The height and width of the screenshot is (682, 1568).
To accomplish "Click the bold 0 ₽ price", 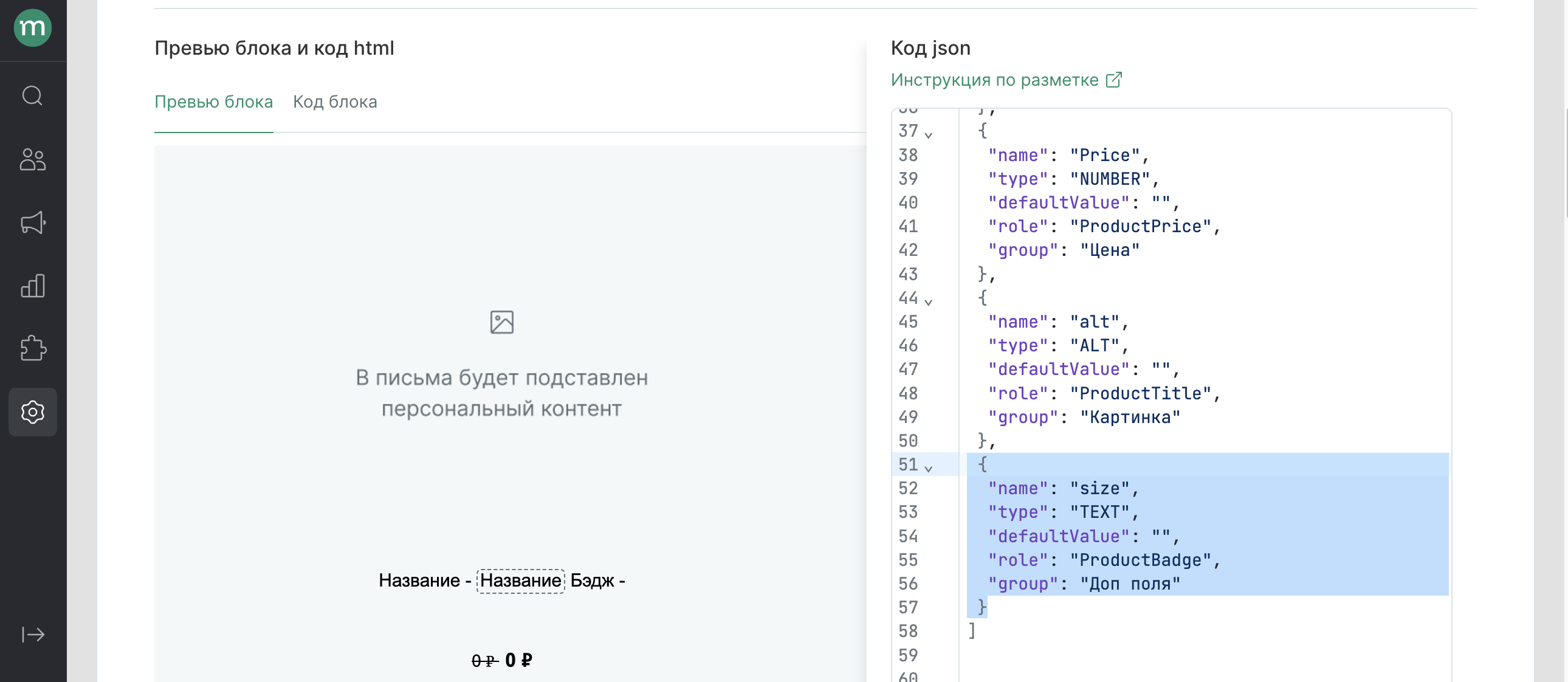I will (518, 660).
